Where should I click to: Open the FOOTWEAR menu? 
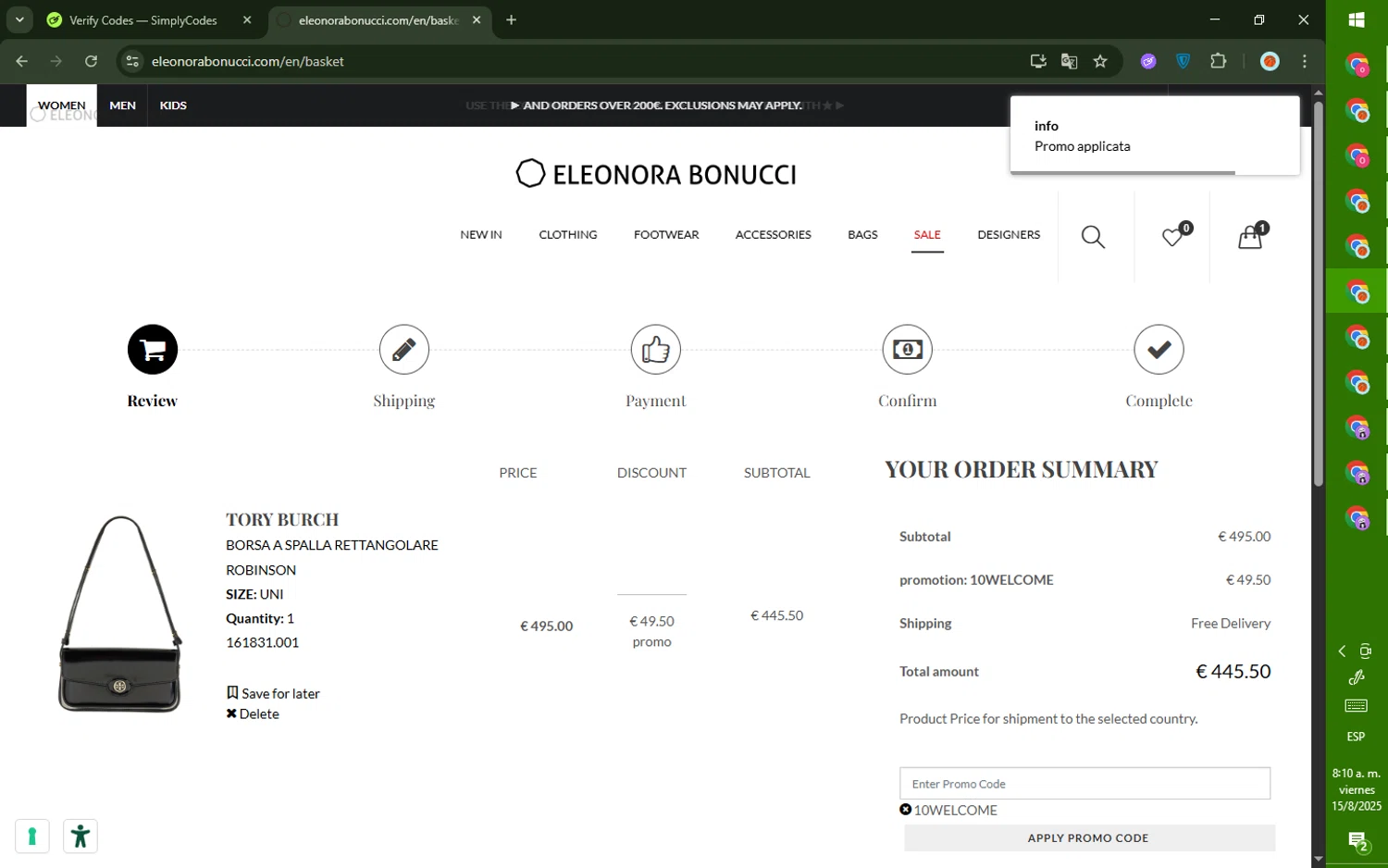tap(666, 235)
